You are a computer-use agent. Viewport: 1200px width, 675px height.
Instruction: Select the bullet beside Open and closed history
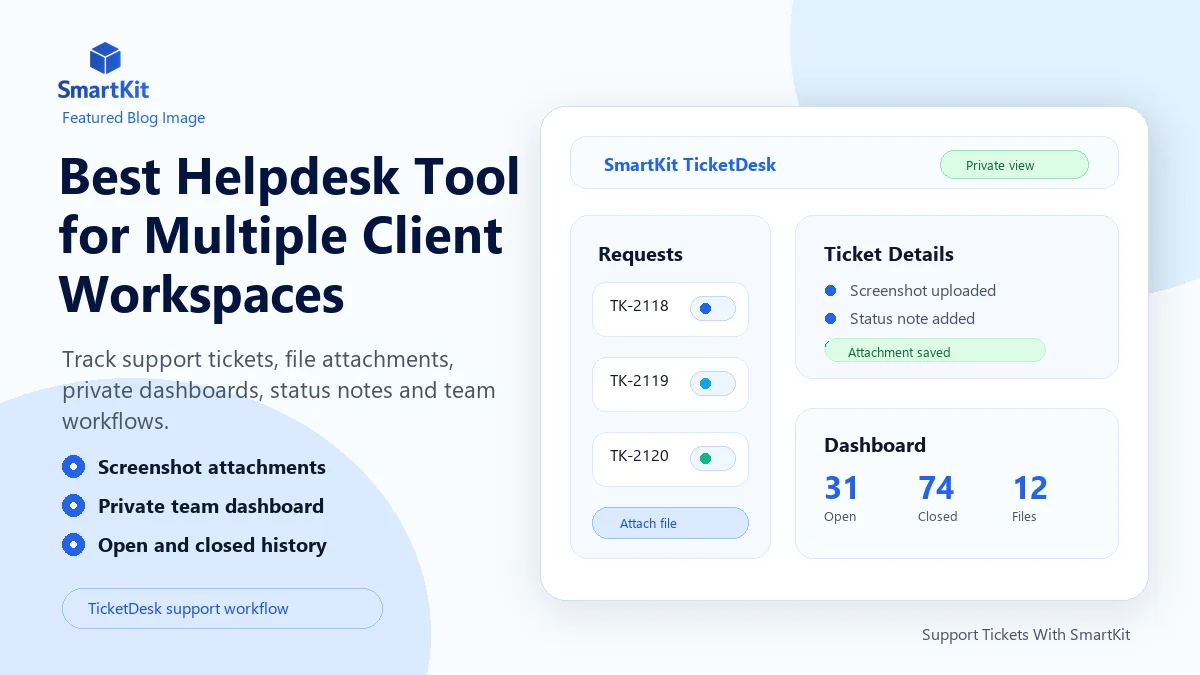[x=73, y=545]
